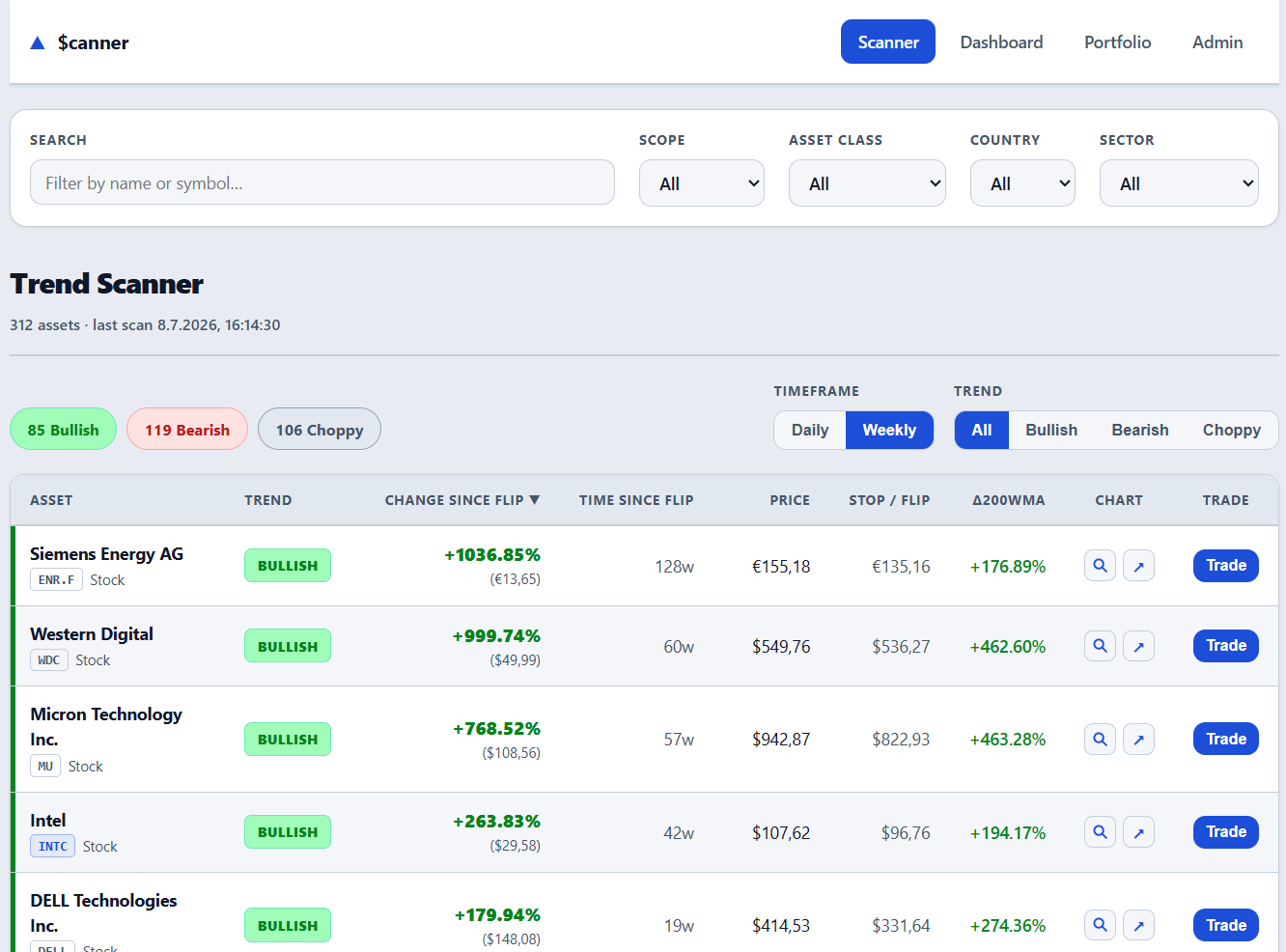This screenshot has height=952, width=1286.
Task: Switch timeframe to Weekly
Action: (889, 431)
